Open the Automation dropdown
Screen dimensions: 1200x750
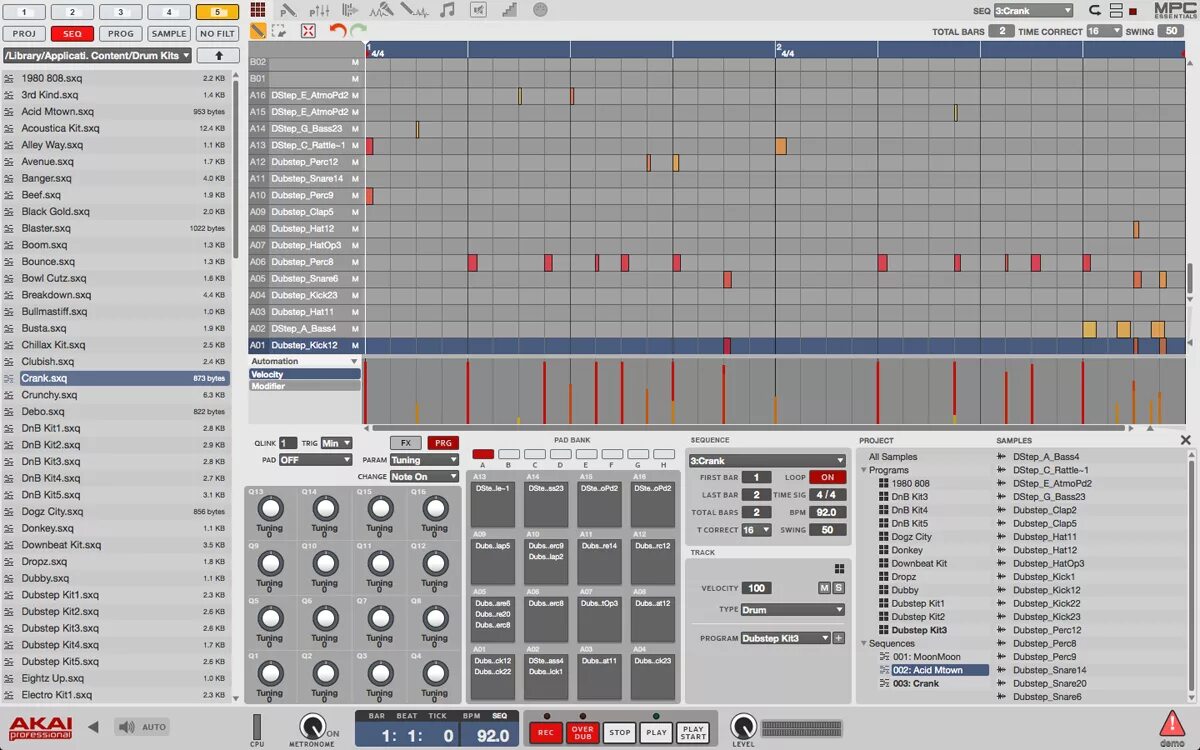(x=304, y=361)
